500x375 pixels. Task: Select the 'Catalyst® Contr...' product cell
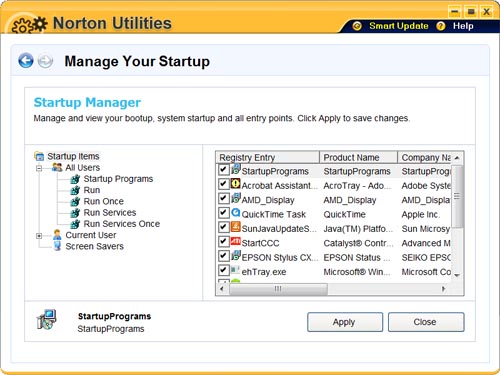pyautogui.click(x=358, y=243)
